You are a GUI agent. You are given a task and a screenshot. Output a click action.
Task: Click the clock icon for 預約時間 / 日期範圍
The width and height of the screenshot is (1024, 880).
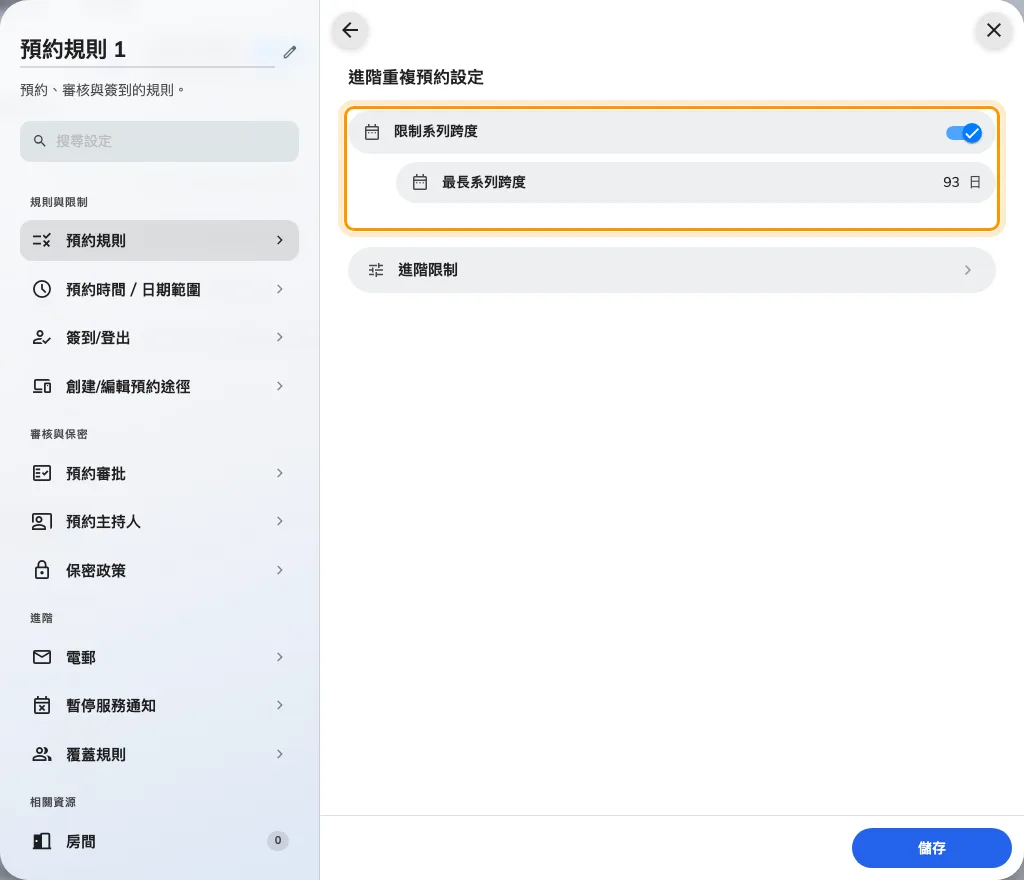(42, 289)
